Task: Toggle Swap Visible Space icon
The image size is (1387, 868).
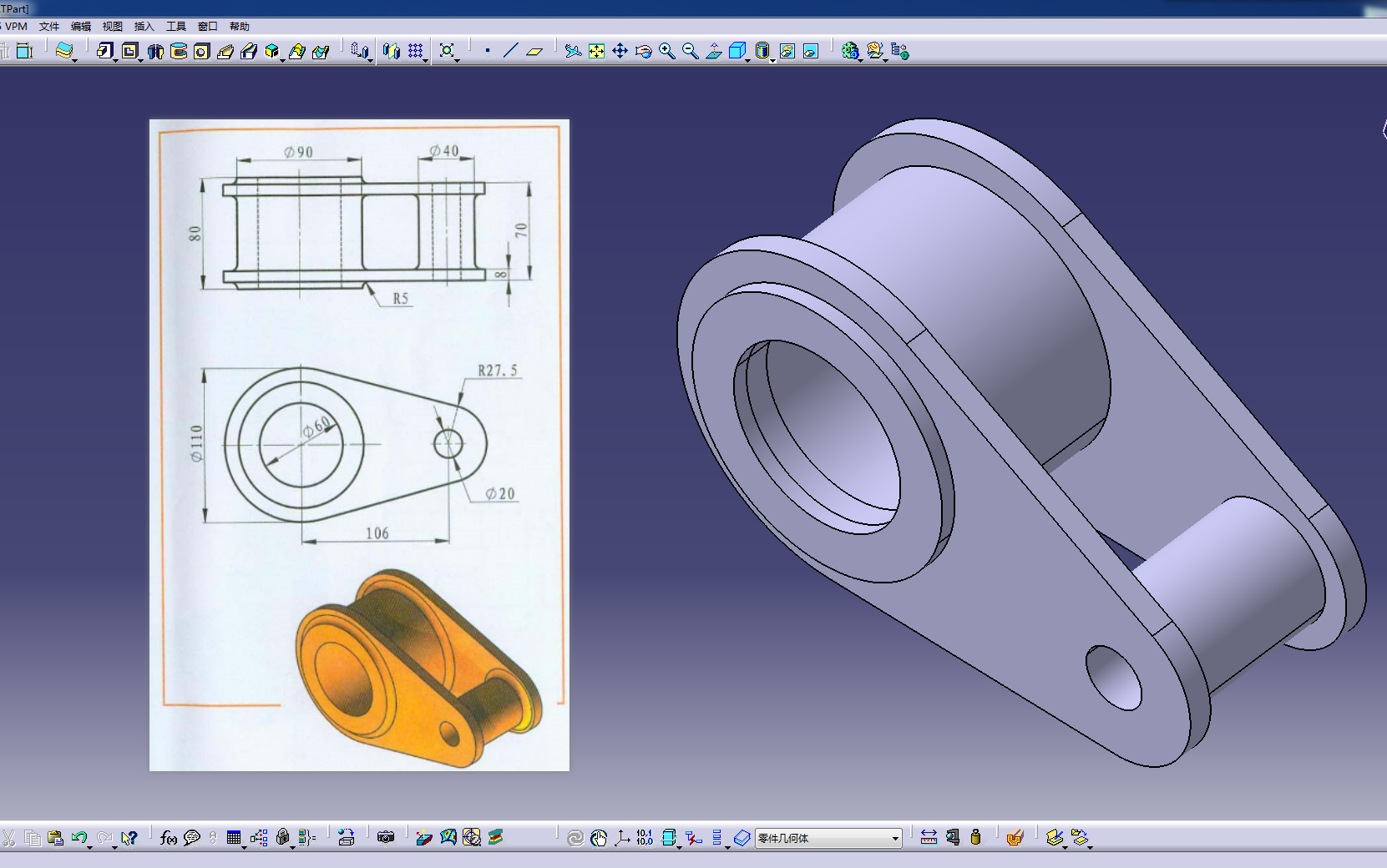Action: (x=810, y=51)
